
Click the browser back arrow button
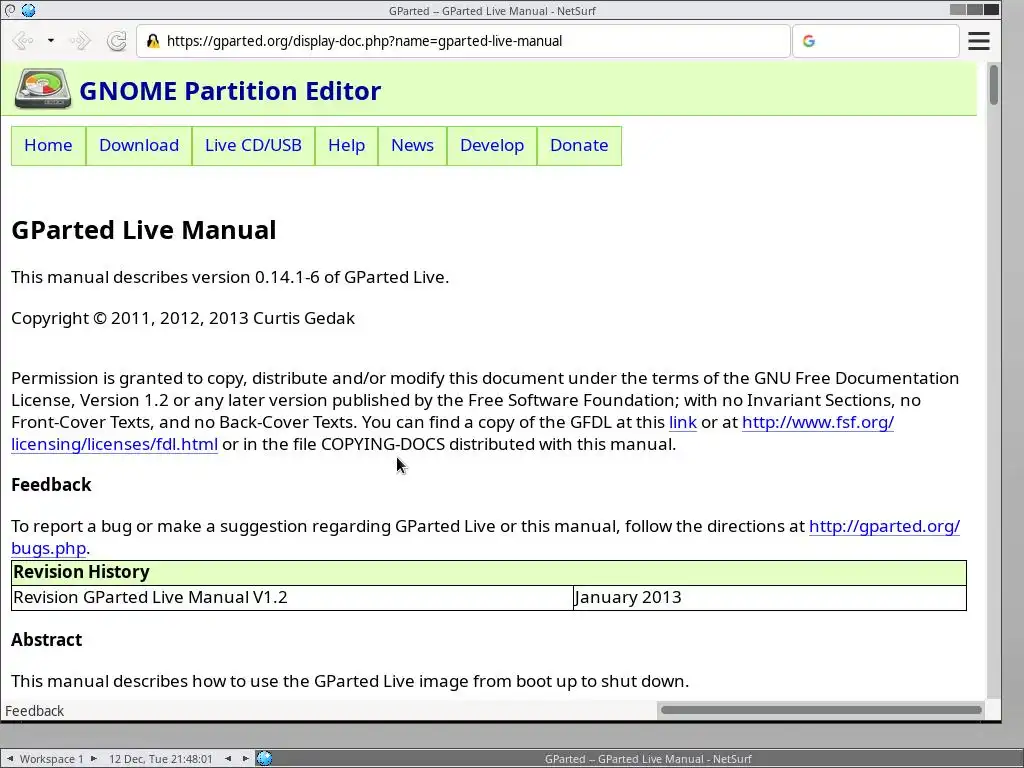[x=23, y=40]
